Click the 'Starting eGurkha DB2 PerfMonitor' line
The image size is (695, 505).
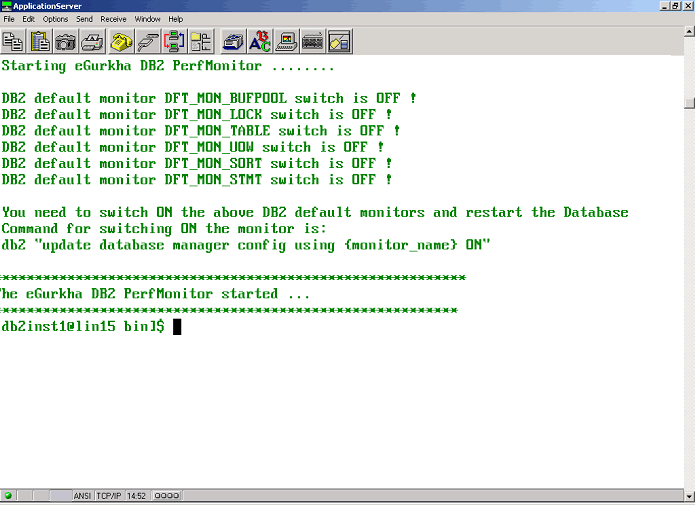[168, 66]
